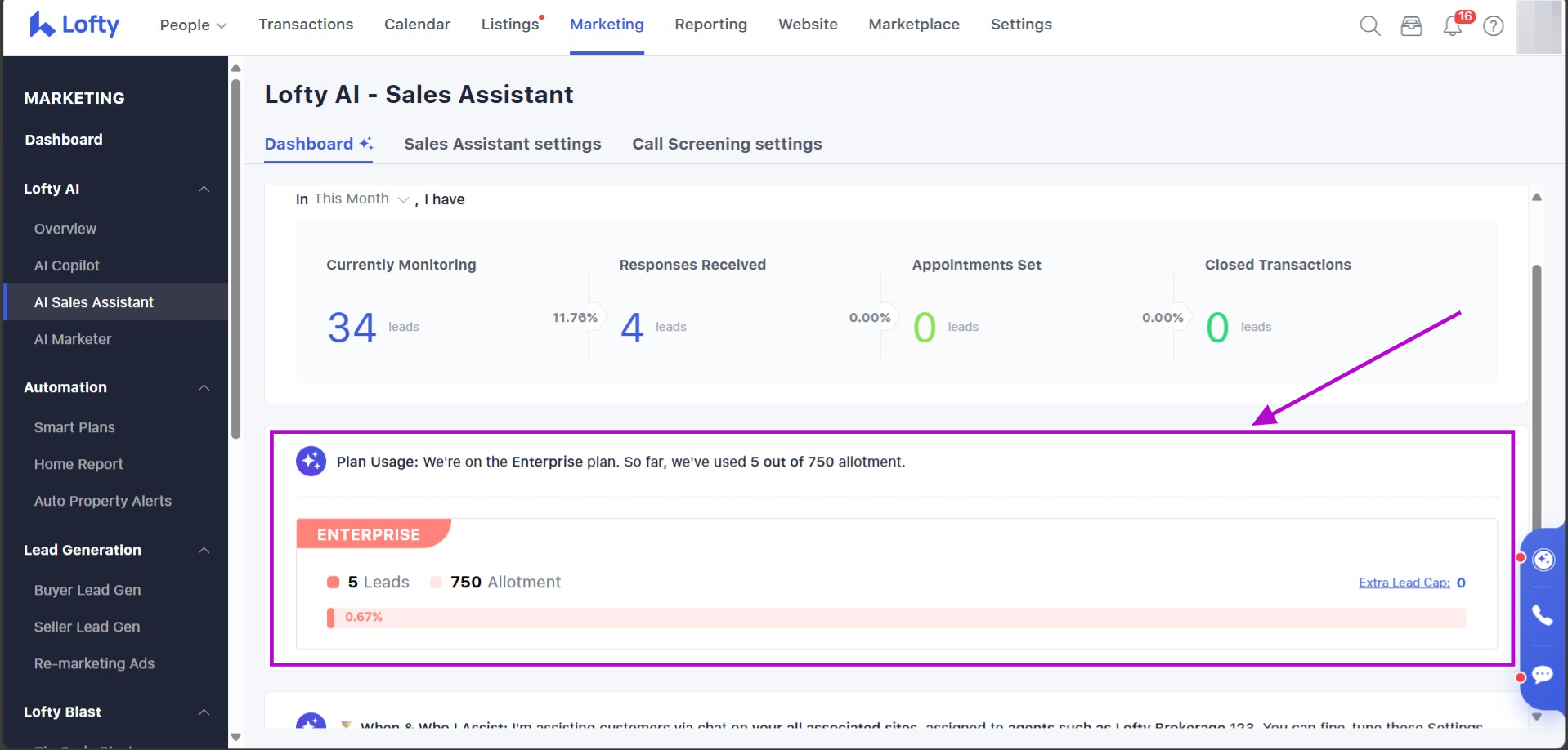The width and height of the screenshot is (1568, 750).
Task: Open the search magnifier icon
Action: pyautogui.click(x=1370, y=26)
